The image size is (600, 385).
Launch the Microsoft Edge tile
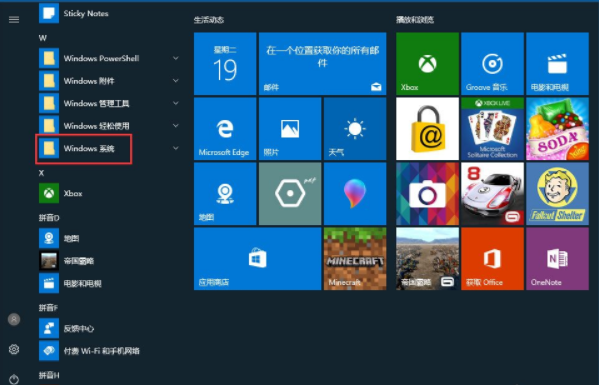[225, 129]
